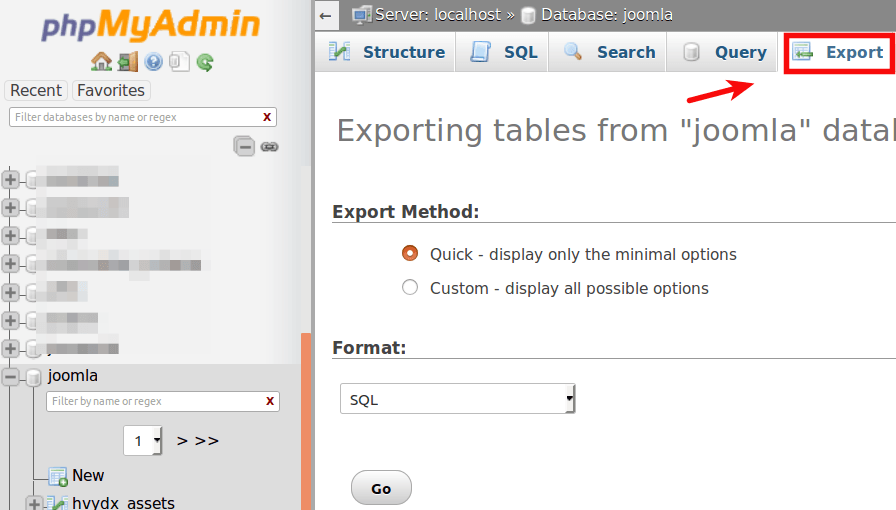Open the table page number dropdown
The width and height of the screenshot is (896, 510).
pyautogui.click(x=142, y=441)
